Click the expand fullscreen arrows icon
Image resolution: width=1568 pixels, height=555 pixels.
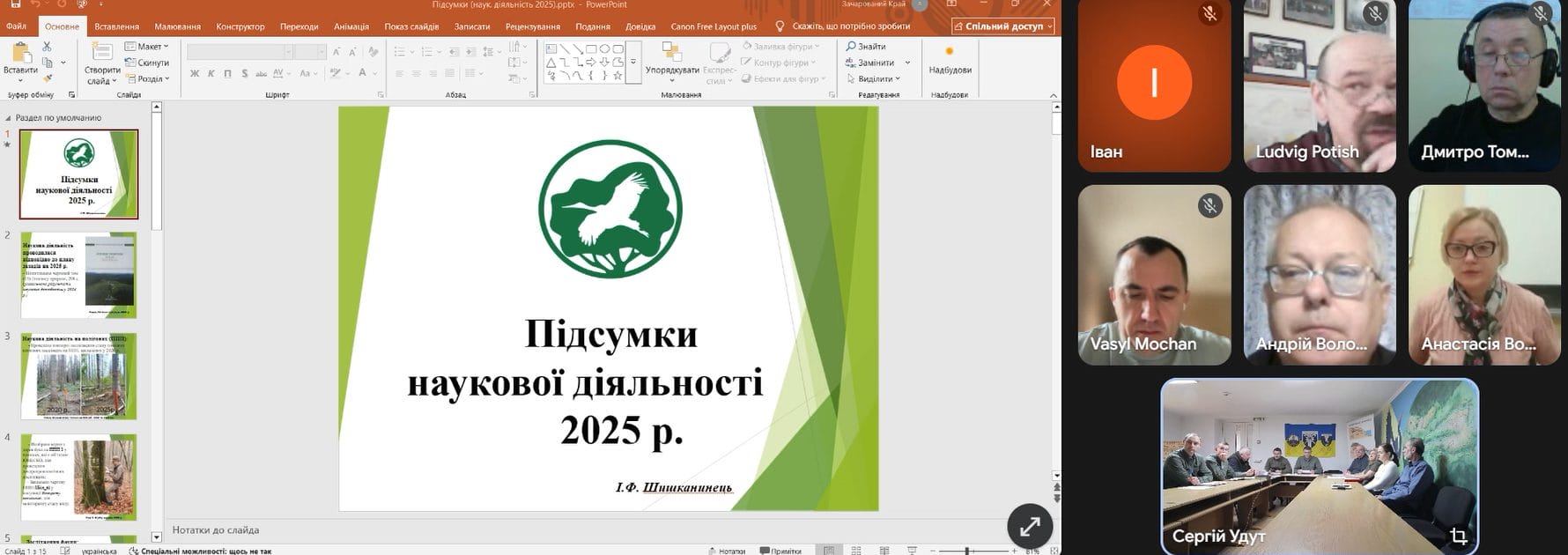(1029, 527)
